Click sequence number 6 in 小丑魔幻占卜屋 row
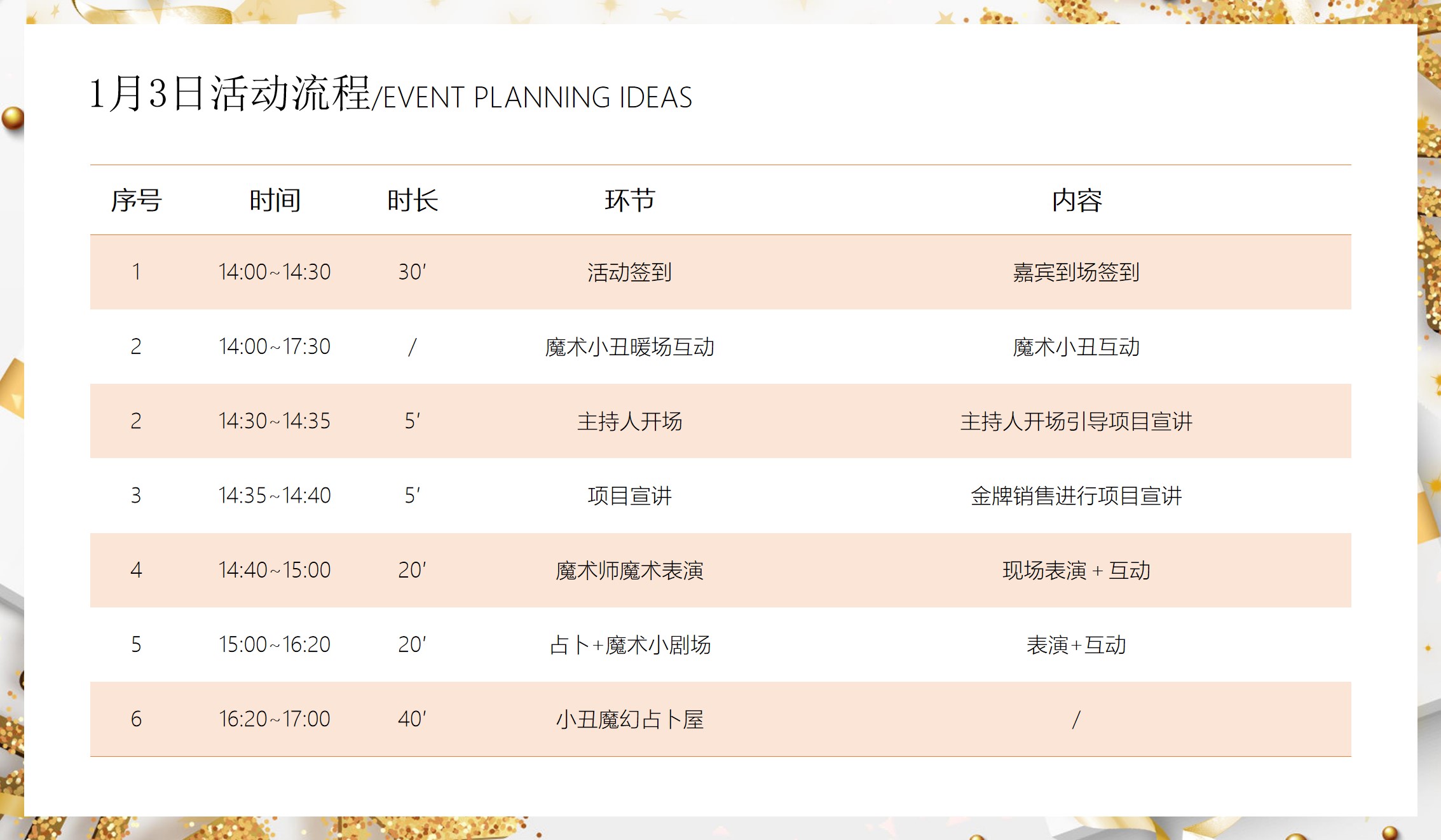This screenshot has height=840, width=1441. click(x=136, y=719)
